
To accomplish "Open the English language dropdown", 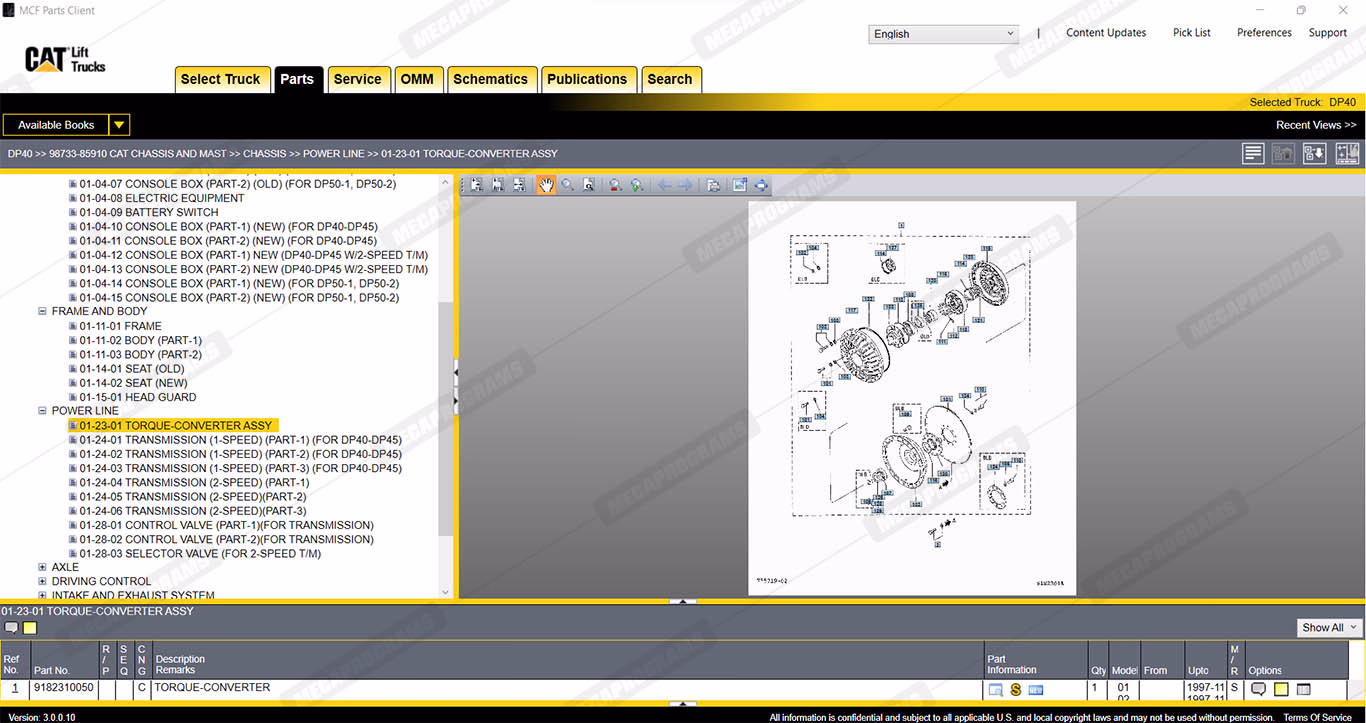I will coord(943,34).
